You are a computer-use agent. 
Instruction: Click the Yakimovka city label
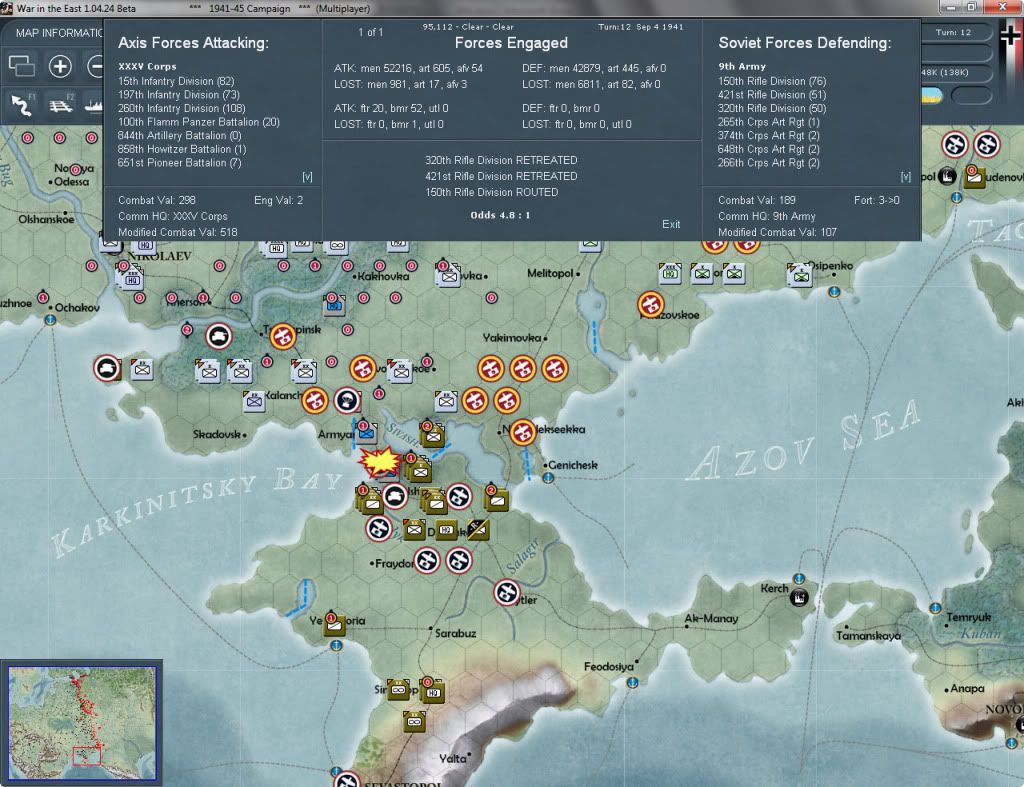click(x=511, y=338)
